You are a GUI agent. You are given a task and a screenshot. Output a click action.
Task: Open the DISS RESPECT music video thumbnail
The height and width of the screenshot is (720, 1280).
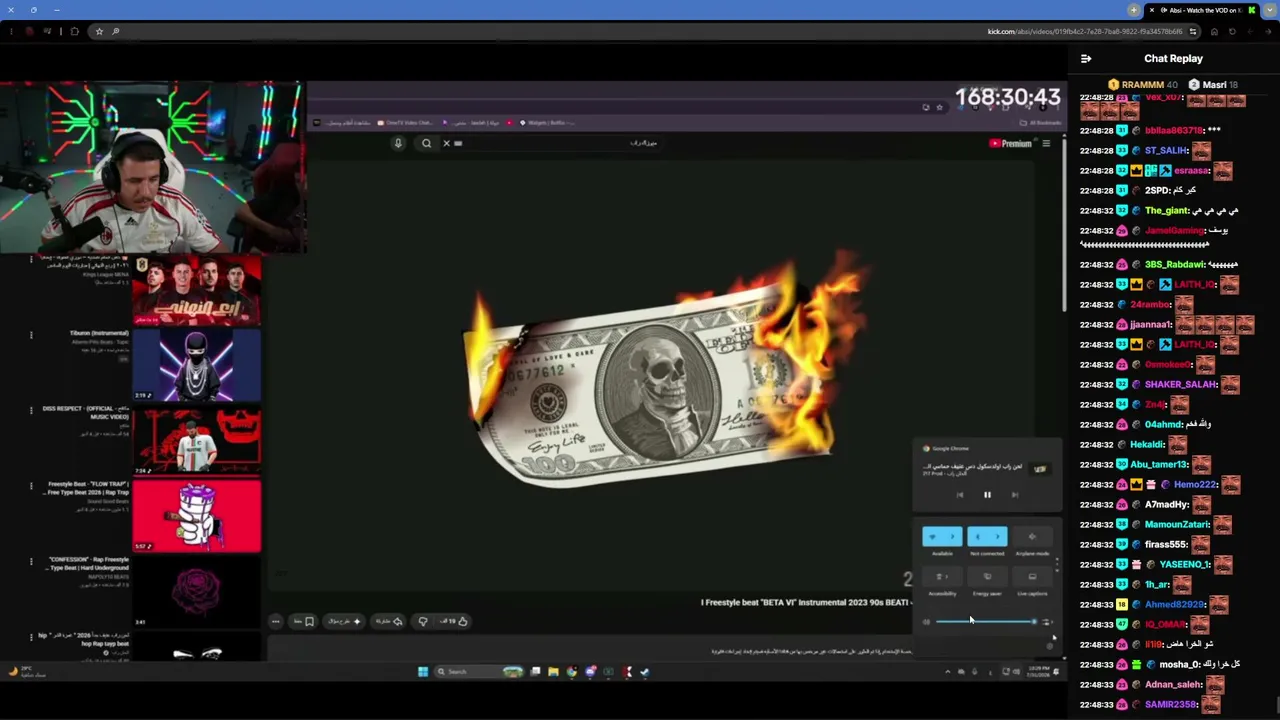point(197,440)
